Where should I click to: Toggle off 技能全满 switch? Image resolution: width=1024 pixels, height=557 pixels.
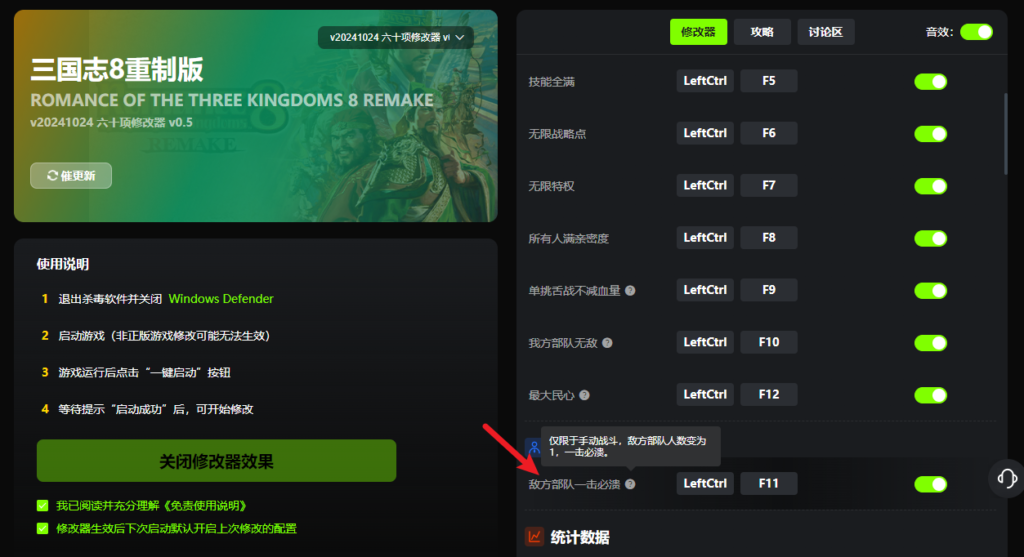point(931,82)
